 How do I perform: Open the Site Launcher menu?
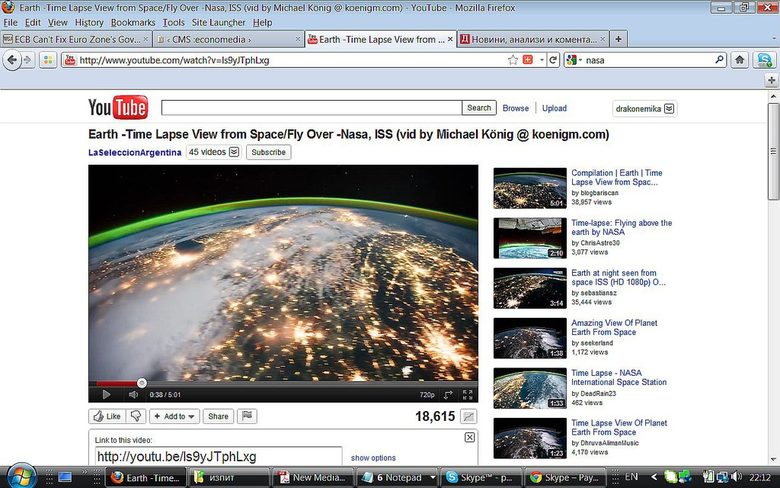(x=218, y=22)
